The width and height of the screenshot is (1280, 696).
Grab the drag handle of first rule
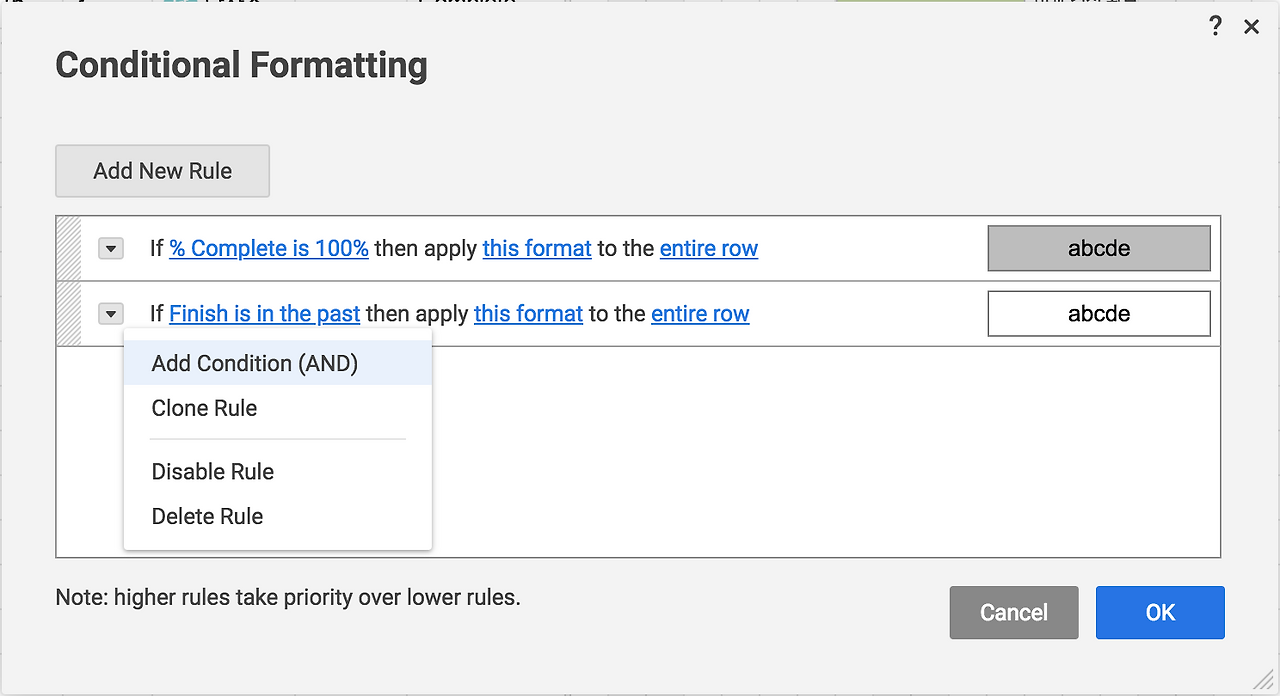point(68,248)
